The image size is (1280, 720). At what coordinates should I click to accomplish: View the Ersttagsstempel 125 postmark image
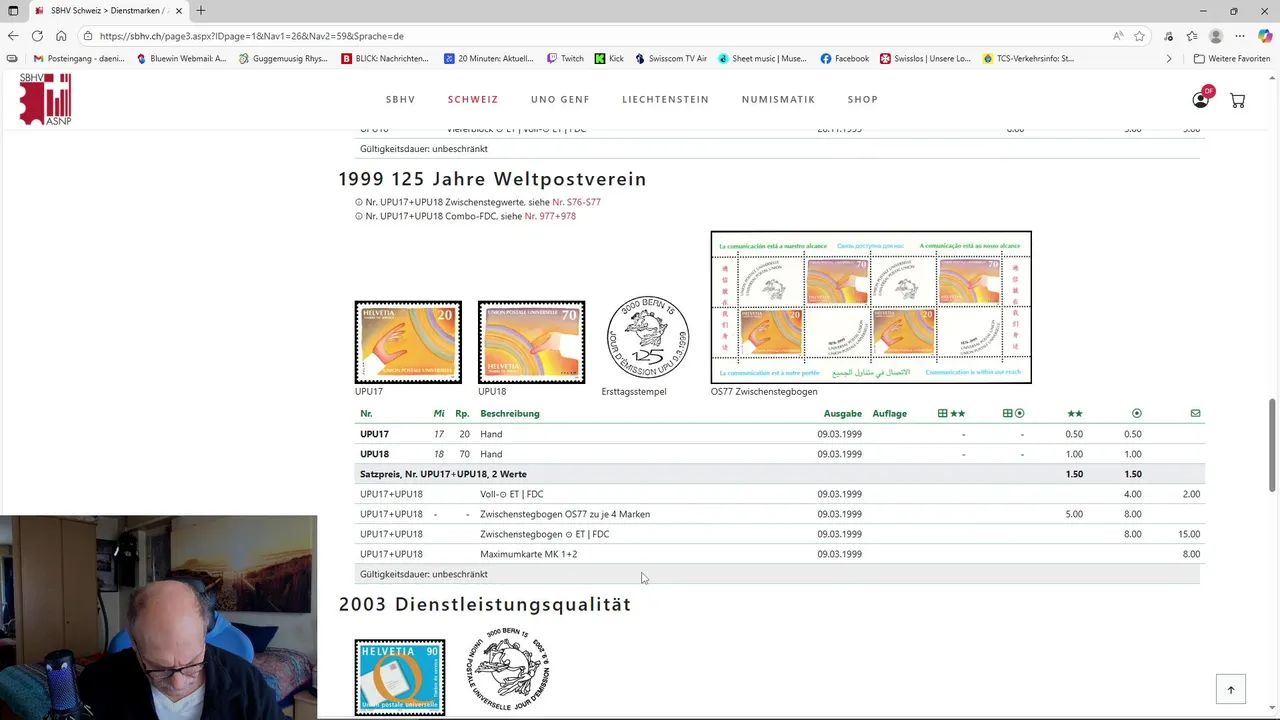coord(647,337)
